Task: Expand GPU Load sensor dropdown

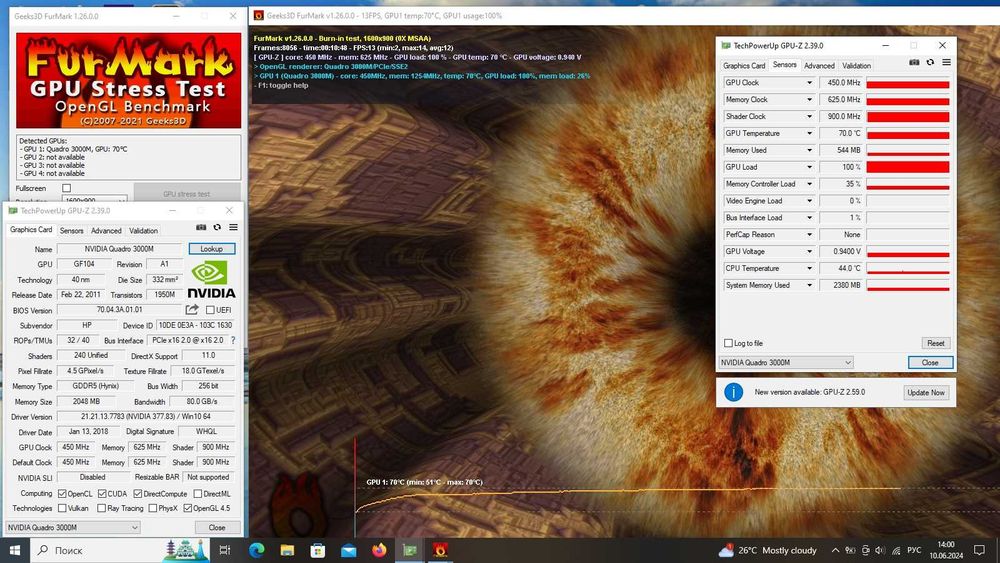Action: tap(809, 167)
